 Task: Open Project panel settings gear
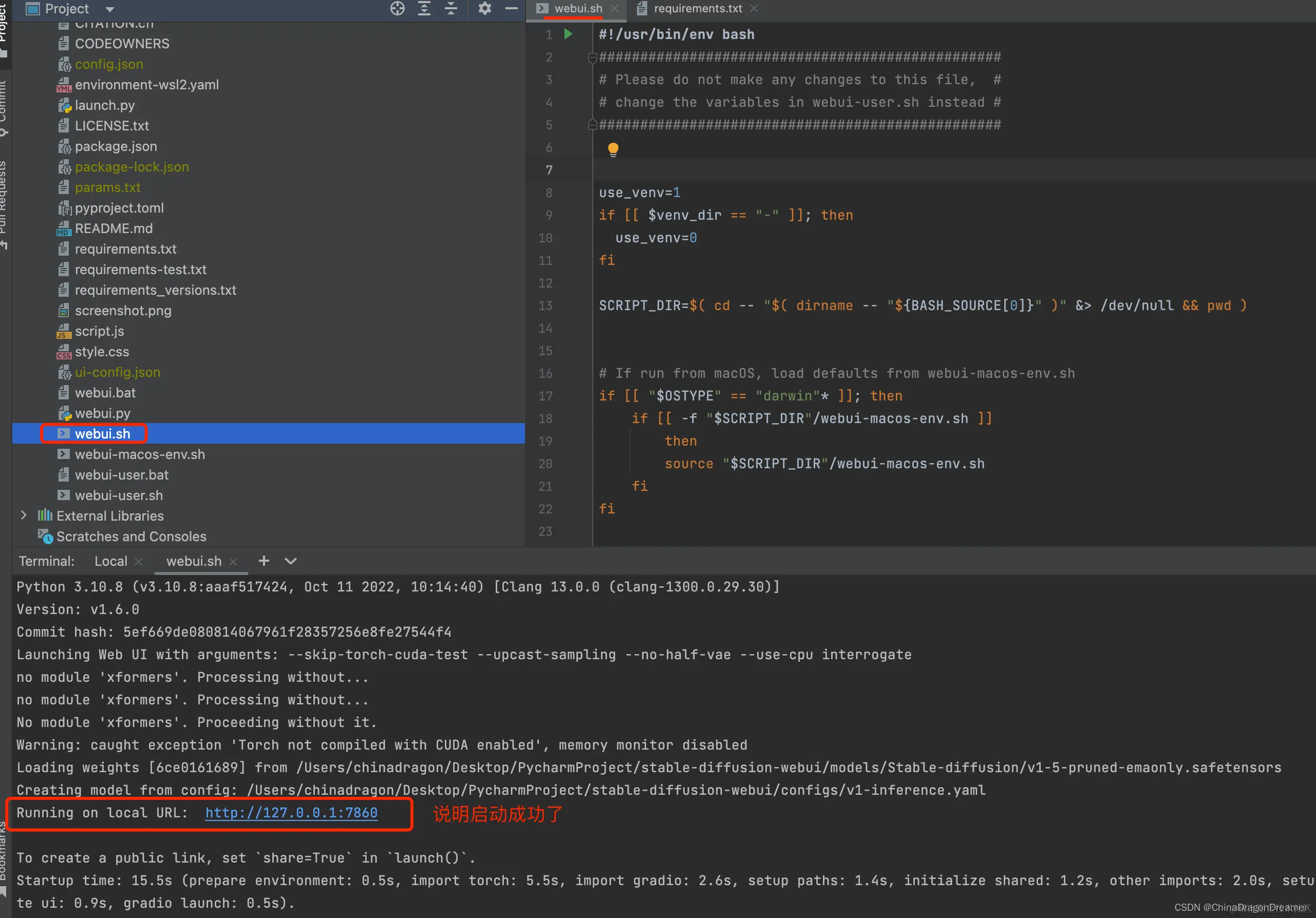coord(484,9)
